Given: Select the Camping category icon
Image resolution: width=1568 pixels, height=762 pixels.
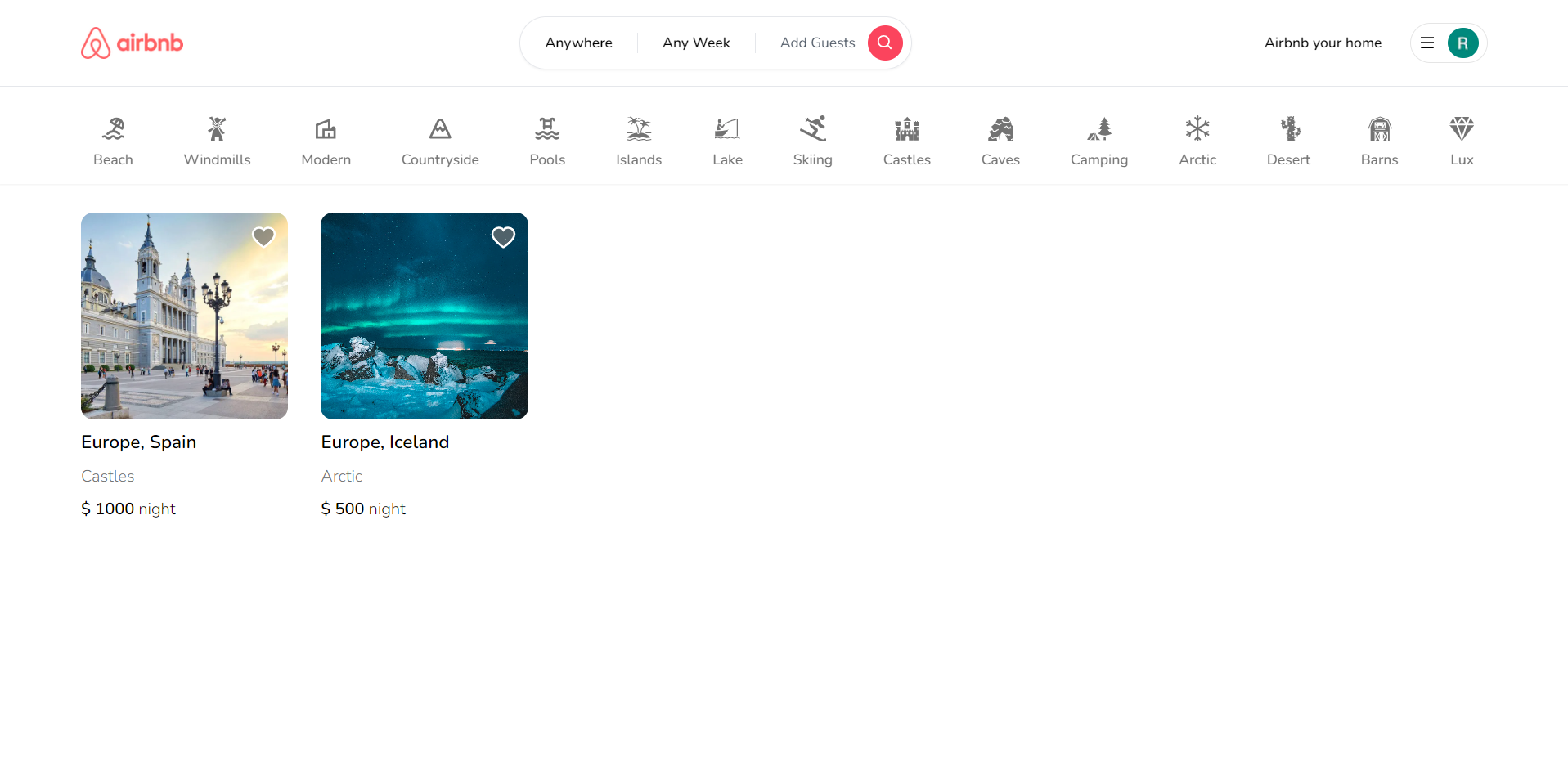Looking at the screenshot, I should 1099,128.
